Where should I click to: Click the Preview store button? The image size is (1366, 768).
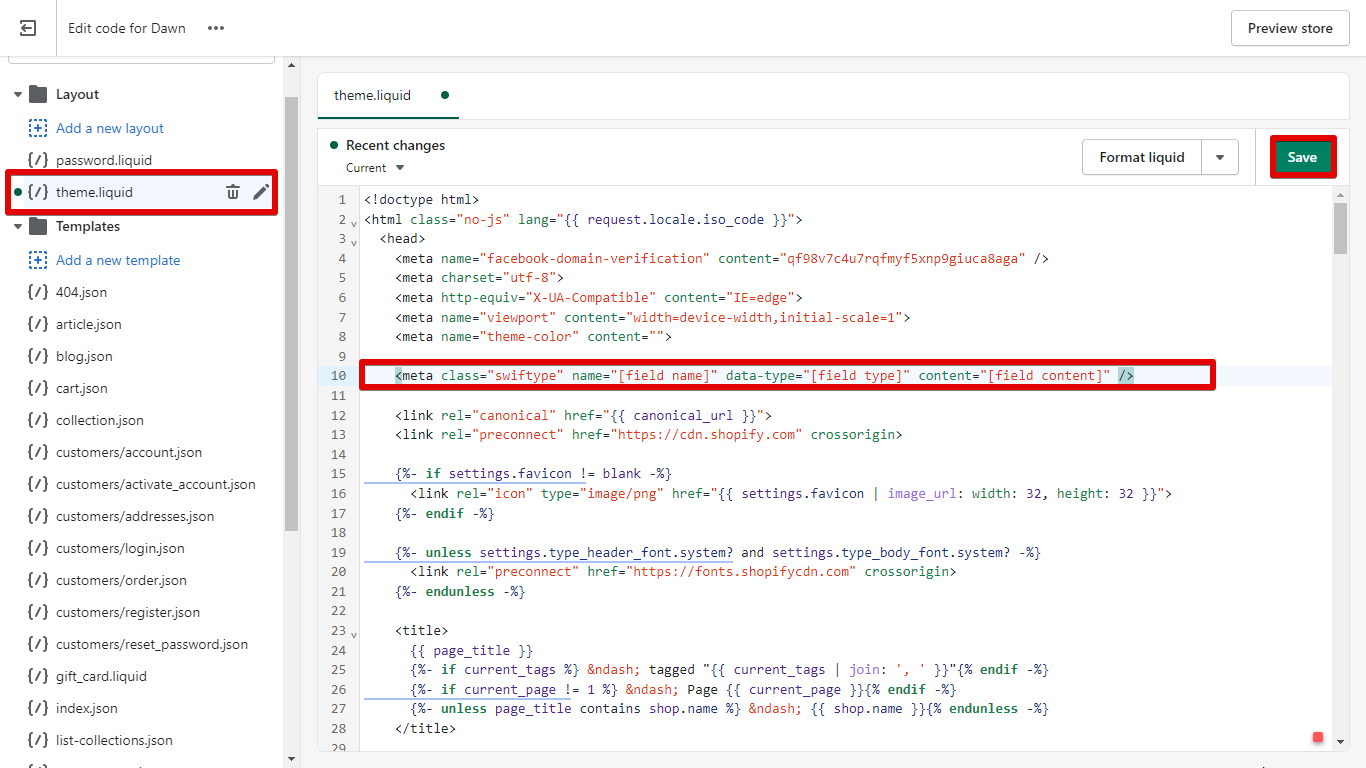tap(1289, 28)
